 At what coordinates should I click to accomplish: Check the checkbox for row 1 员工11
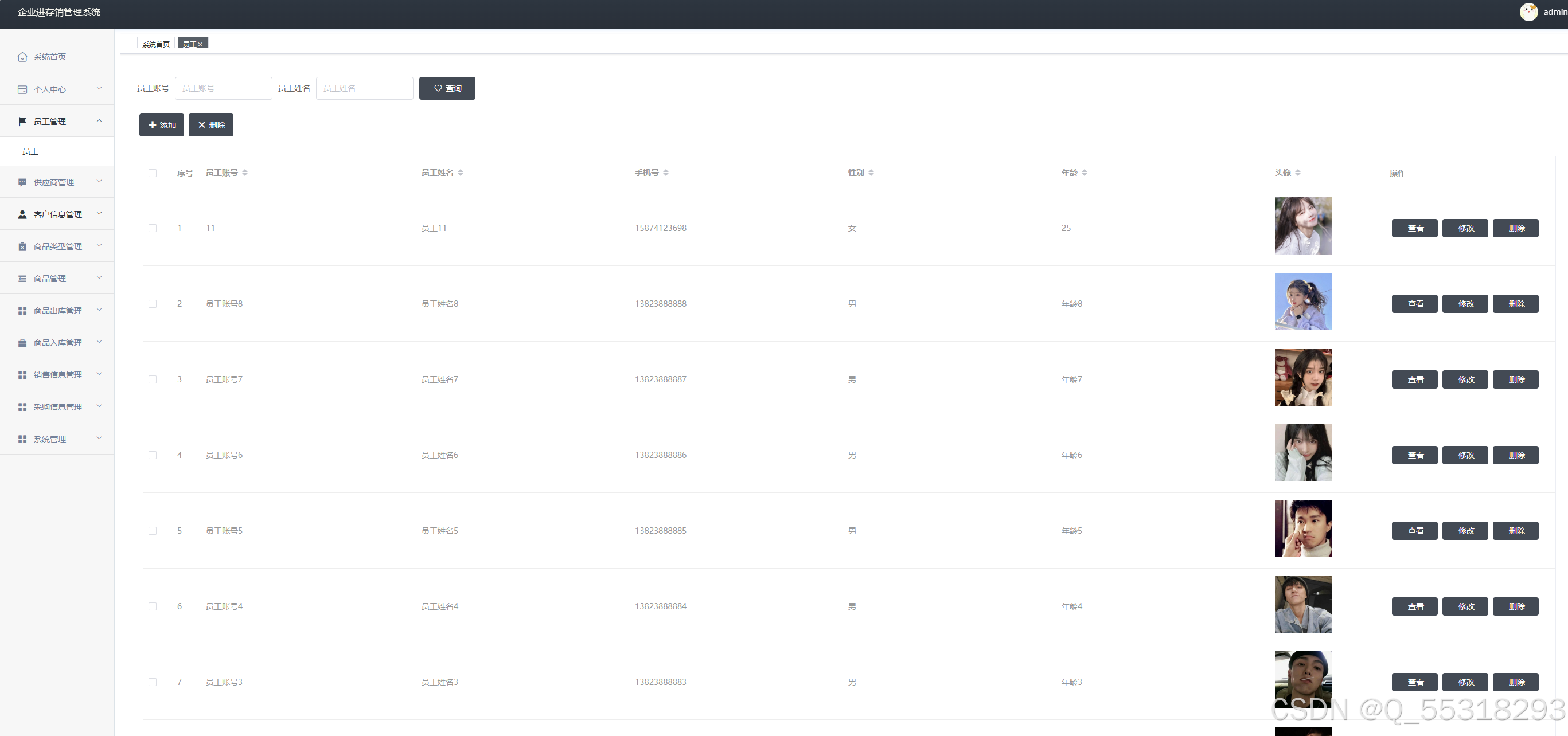point(153,228)
